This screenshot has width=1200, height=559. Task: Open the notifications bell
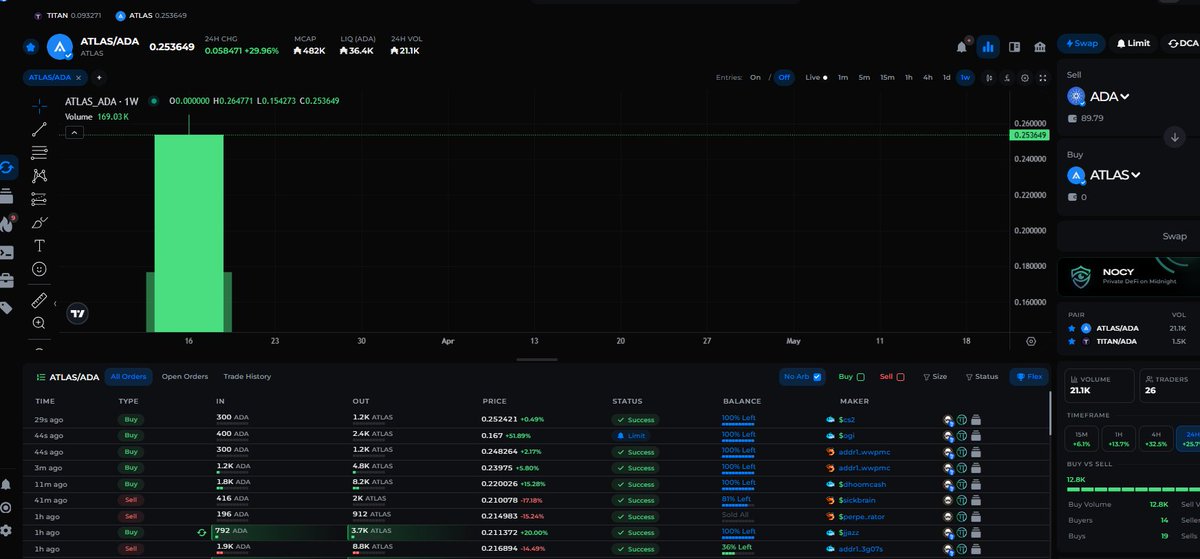(962, 46)
